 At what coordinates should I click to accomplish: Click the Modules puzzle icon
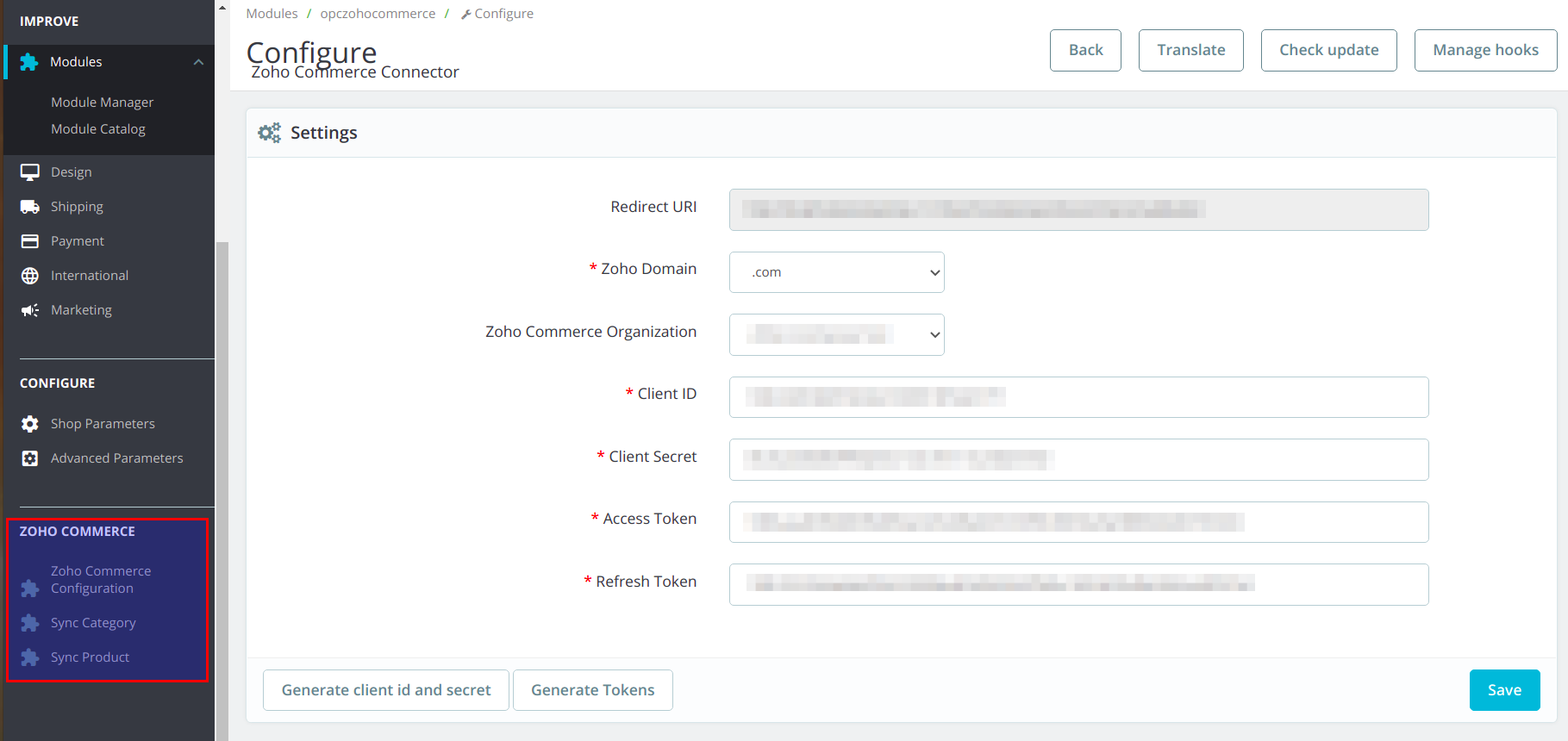coord(29,62)
